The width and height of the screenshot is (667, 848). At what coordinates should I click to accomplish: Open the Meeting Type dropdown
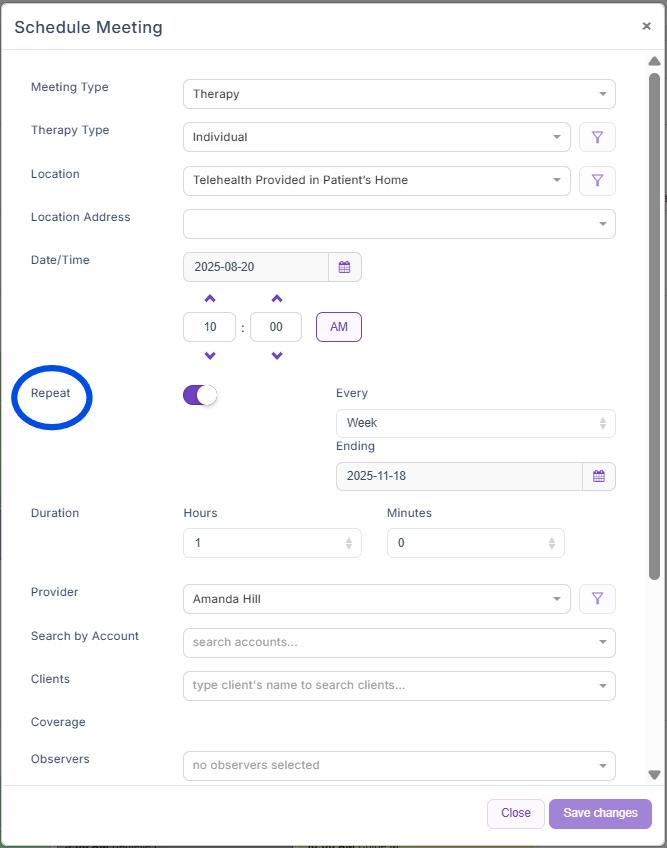pyautogui.click(x=399, y=94)
